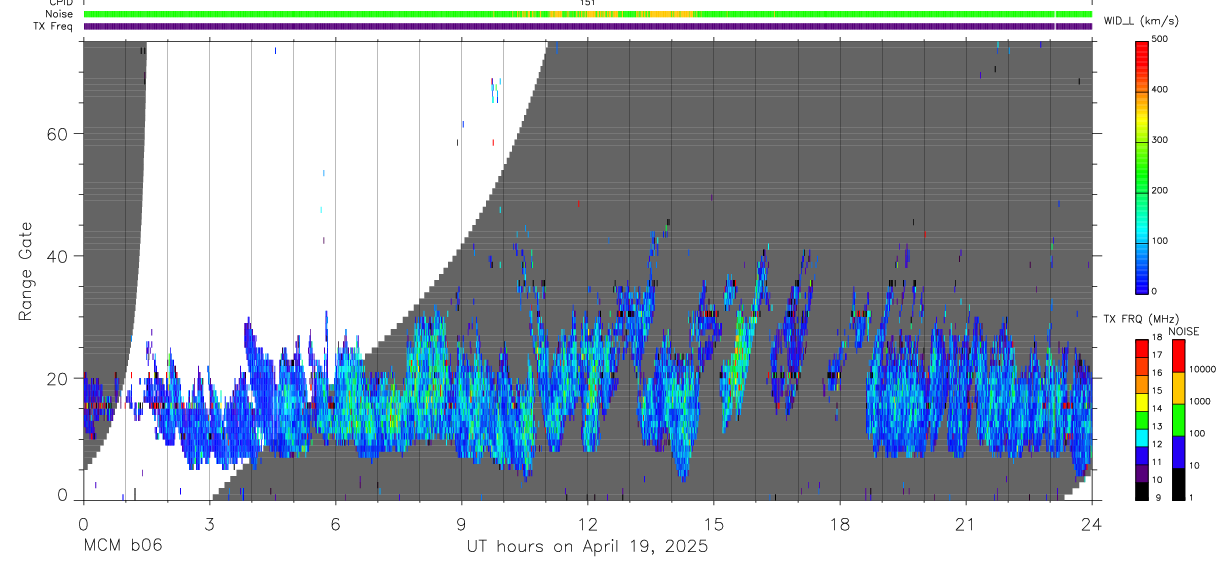Click the '21' tick on the UT hours axis

pos(966,524)
